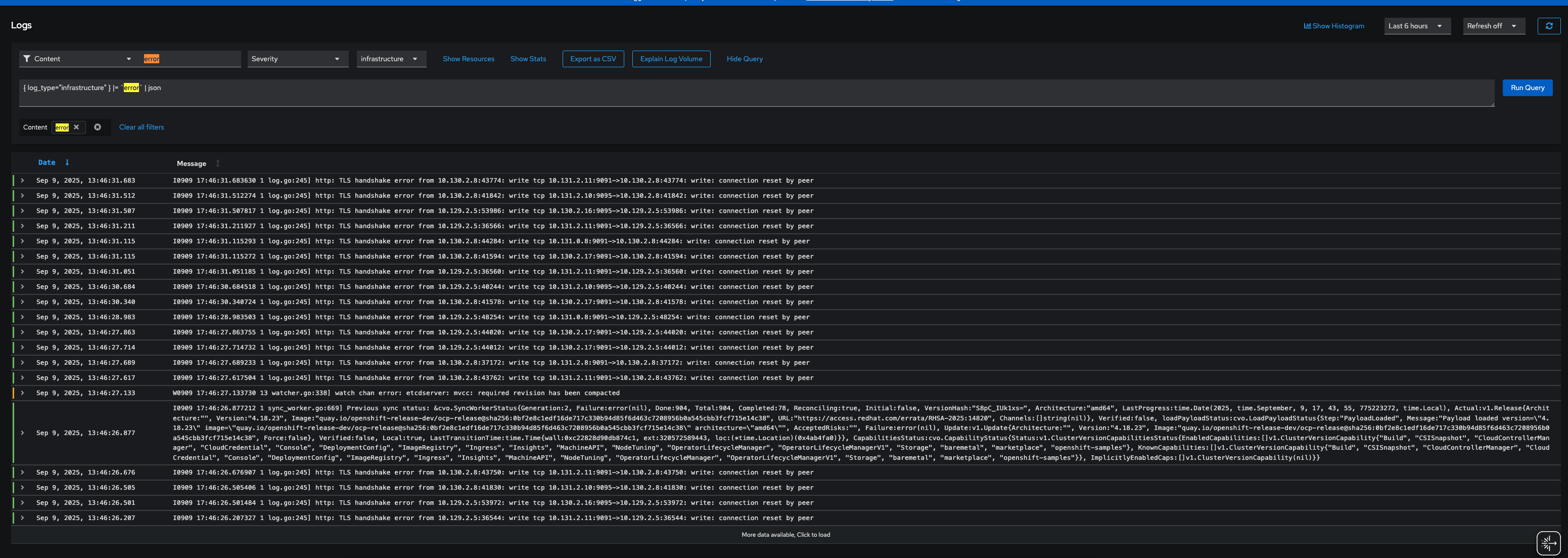Expand the first log entry at 13:46:31.683

click(23, 181)
